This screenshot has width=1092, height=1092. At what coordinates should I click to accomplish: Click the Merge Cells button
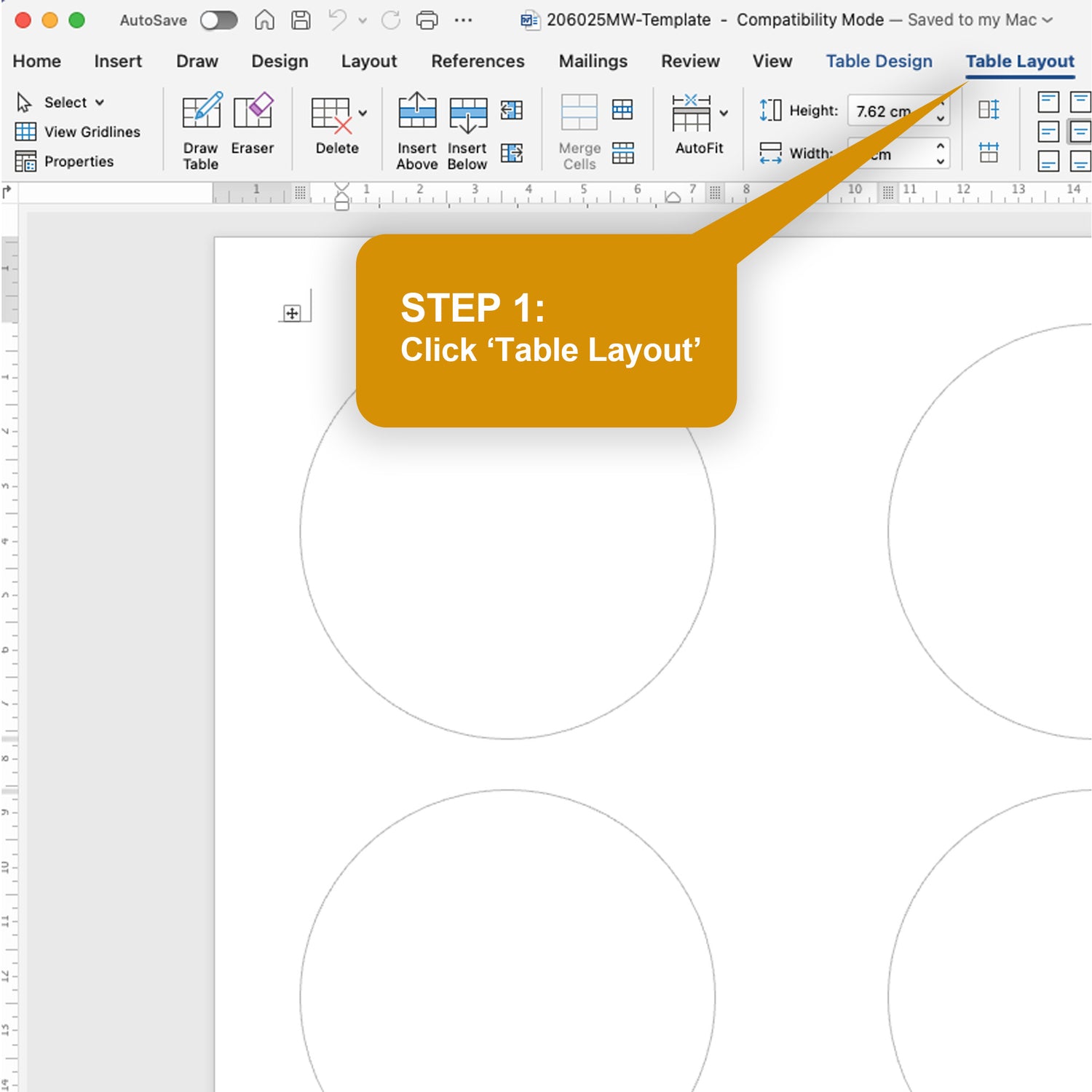coord(579,131)
